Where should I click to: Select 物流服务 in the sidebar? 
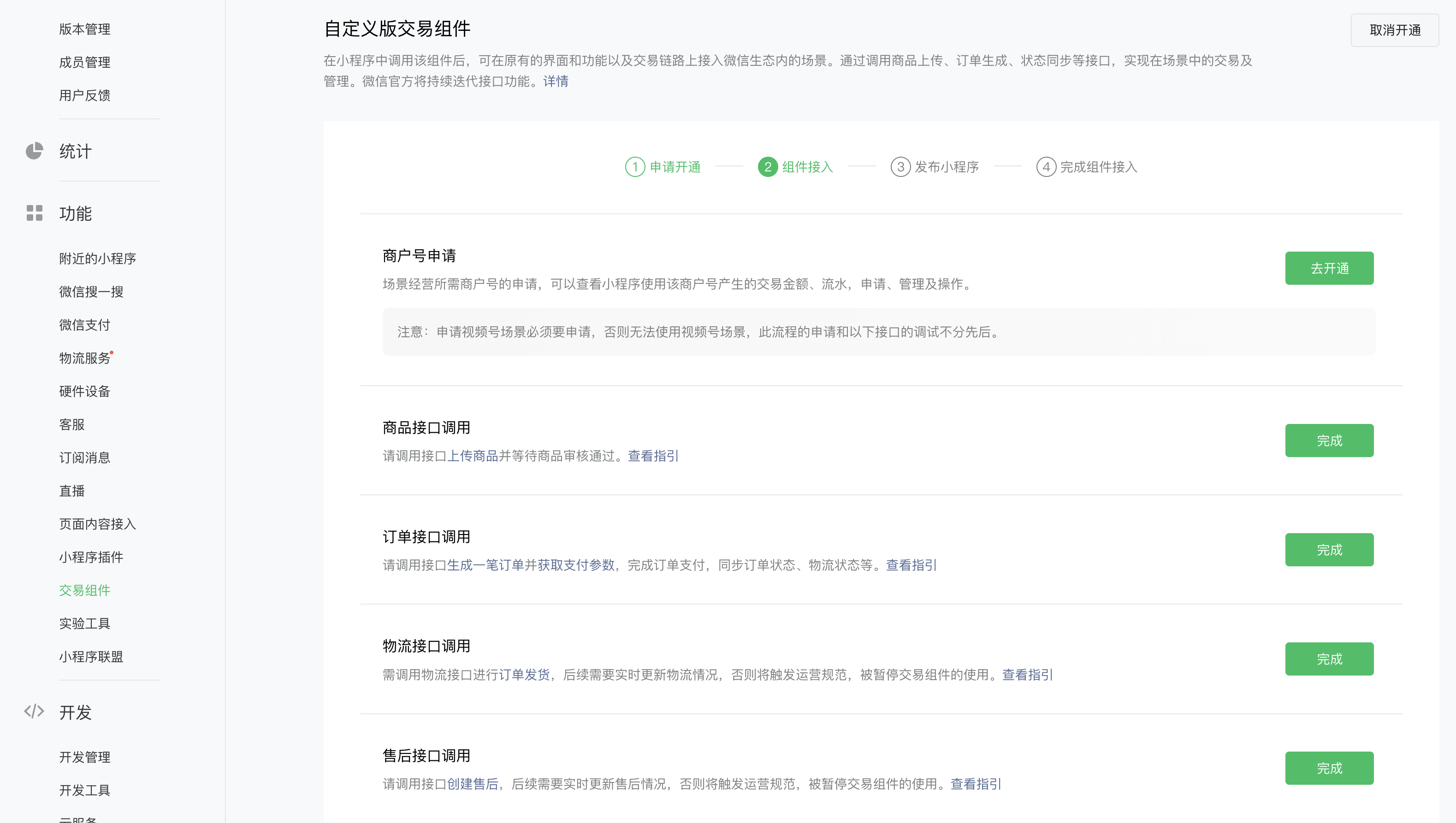(x=84, y=358)
